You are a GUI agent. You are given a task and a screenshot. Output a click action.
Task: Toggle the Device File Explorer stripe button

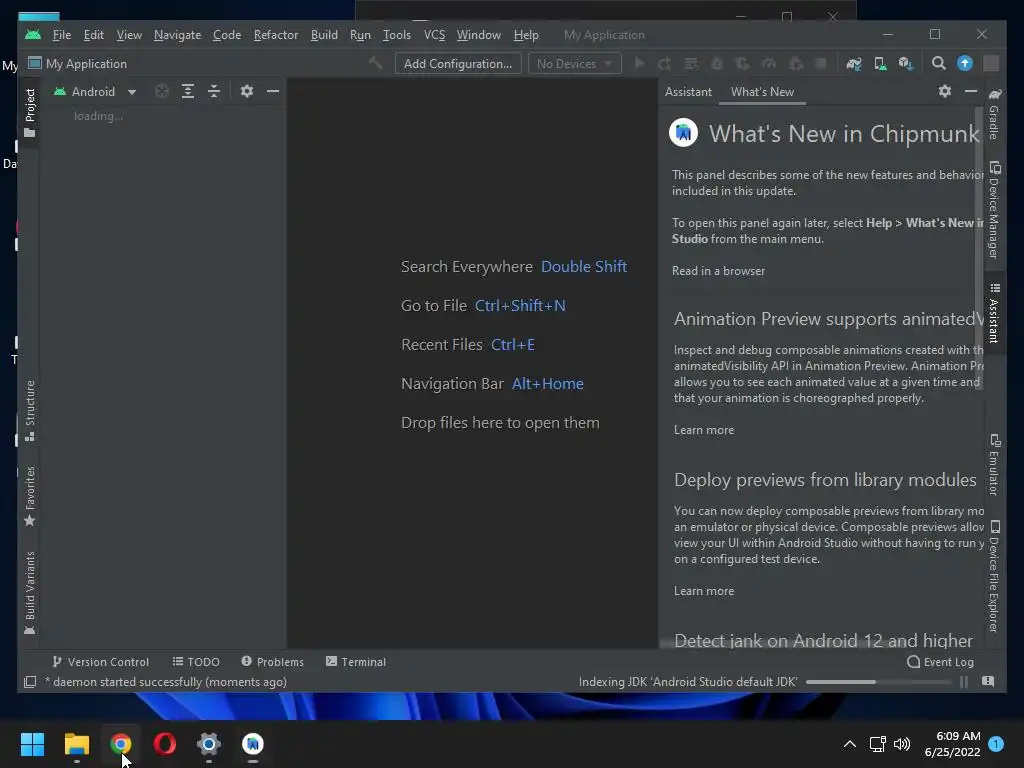pos(994,577)
